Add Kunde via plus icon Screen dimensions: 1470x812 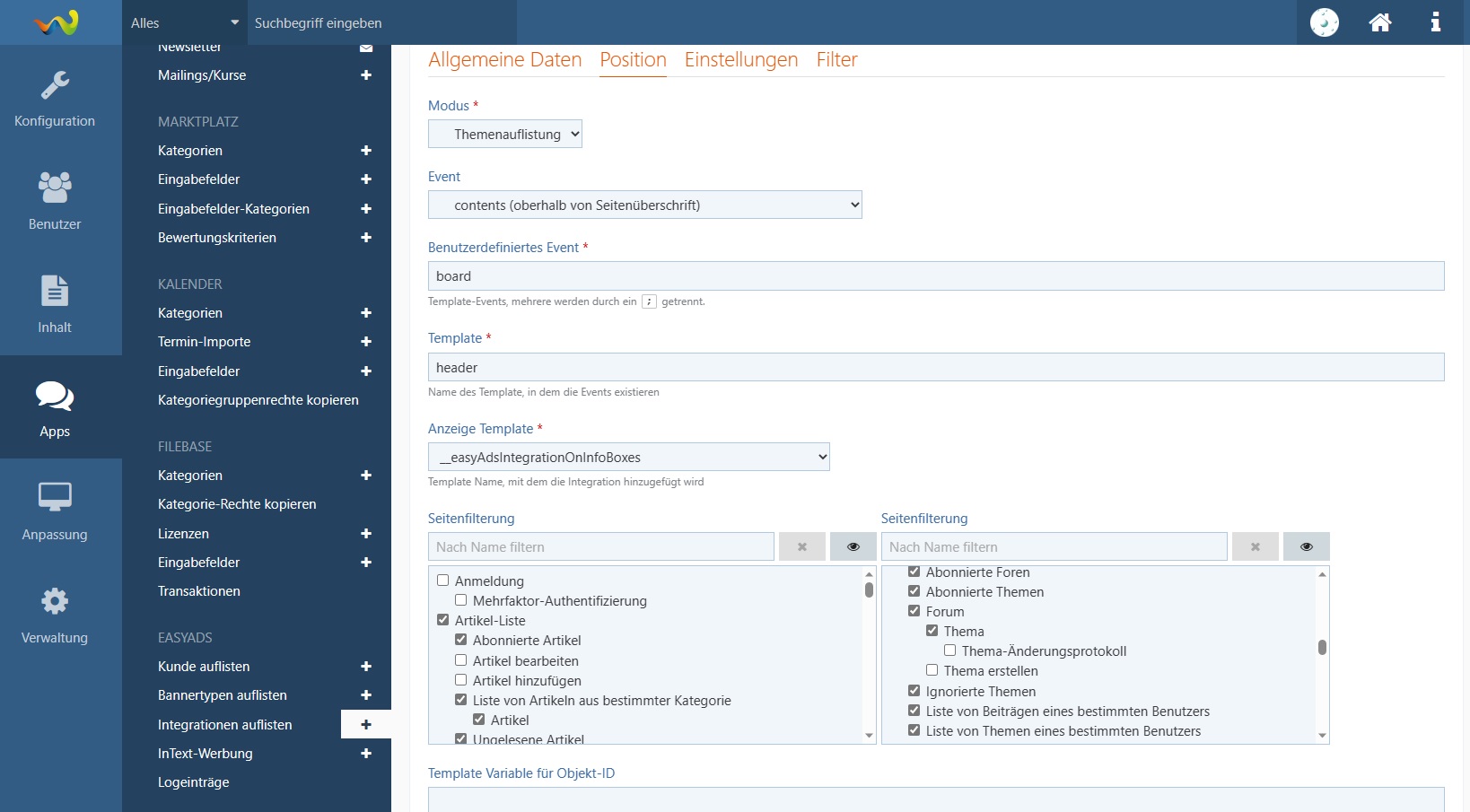click(x=366, y=667)
